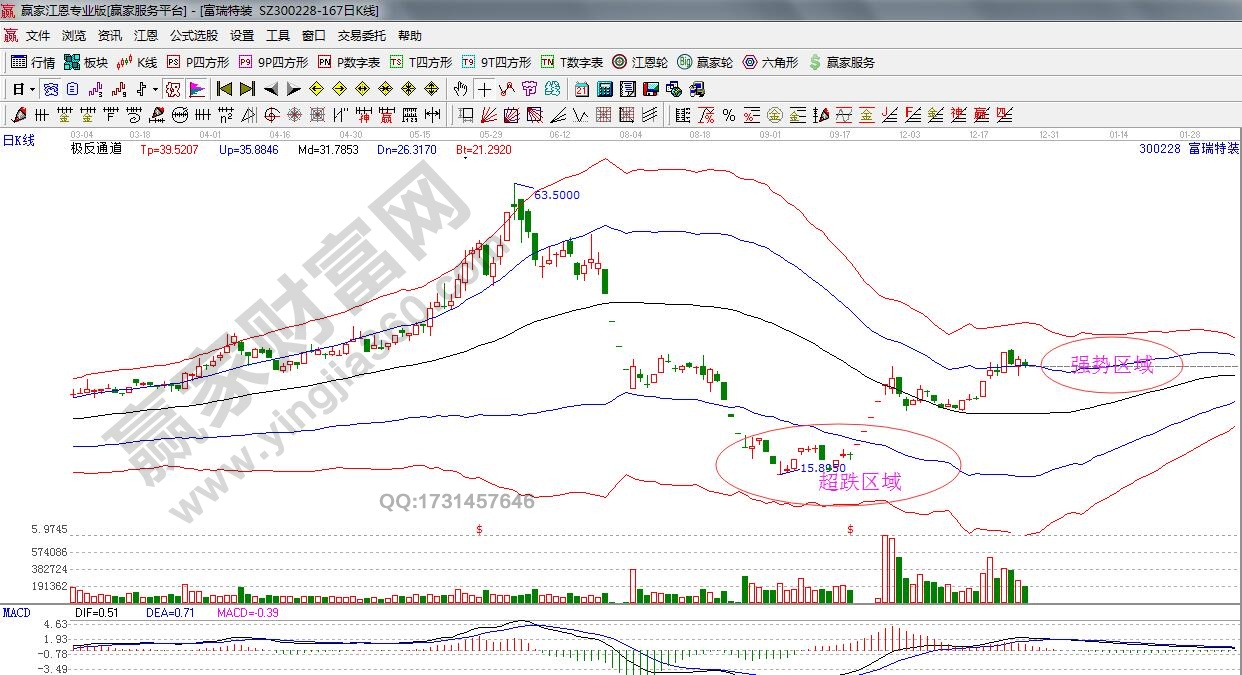The width and height of the screenshot is (1242, 675).
Task: Open the 六角形 hexagon chart
Action: 770,62
